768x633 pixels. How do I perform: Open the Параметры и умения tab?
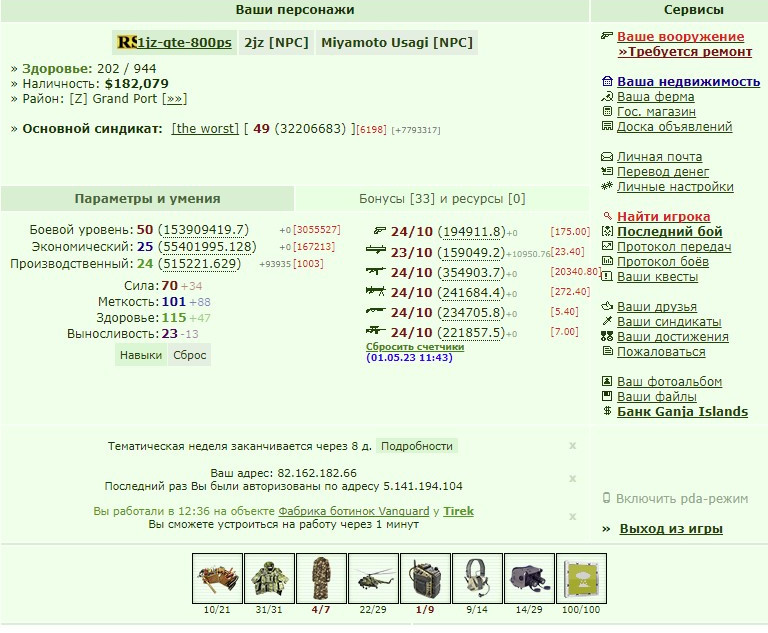pyautogui.click(x=147, y=198)
